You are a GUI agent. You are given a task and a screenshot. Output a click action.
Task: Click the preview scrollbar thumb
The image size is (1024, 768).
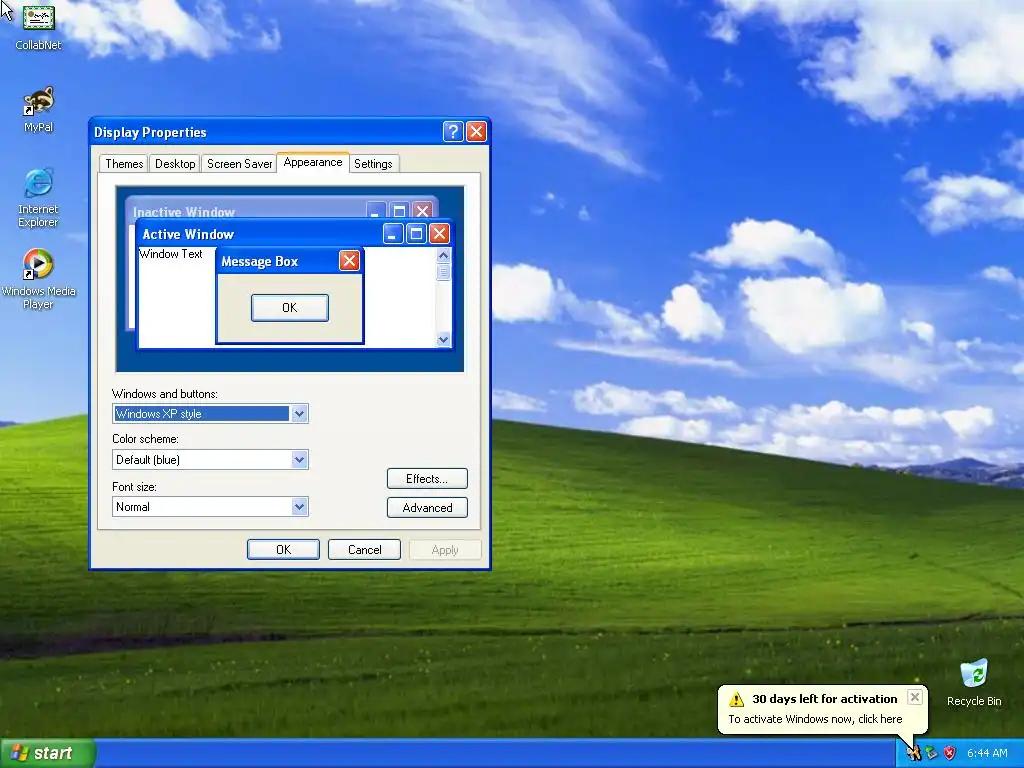[443, 272]
